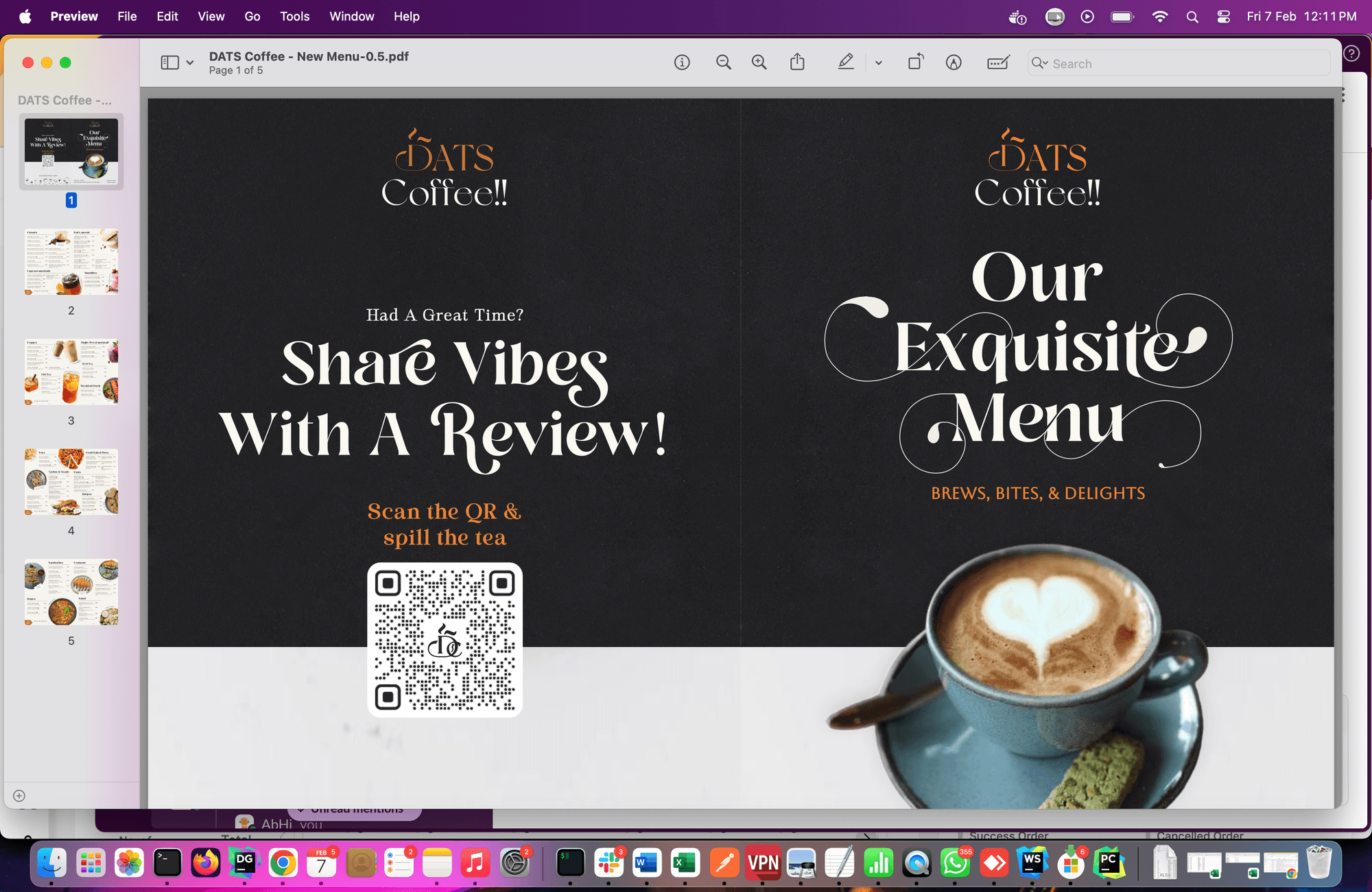The image size is (1372, 892).
Task: Click the battery status icon
Action: 1122,16
